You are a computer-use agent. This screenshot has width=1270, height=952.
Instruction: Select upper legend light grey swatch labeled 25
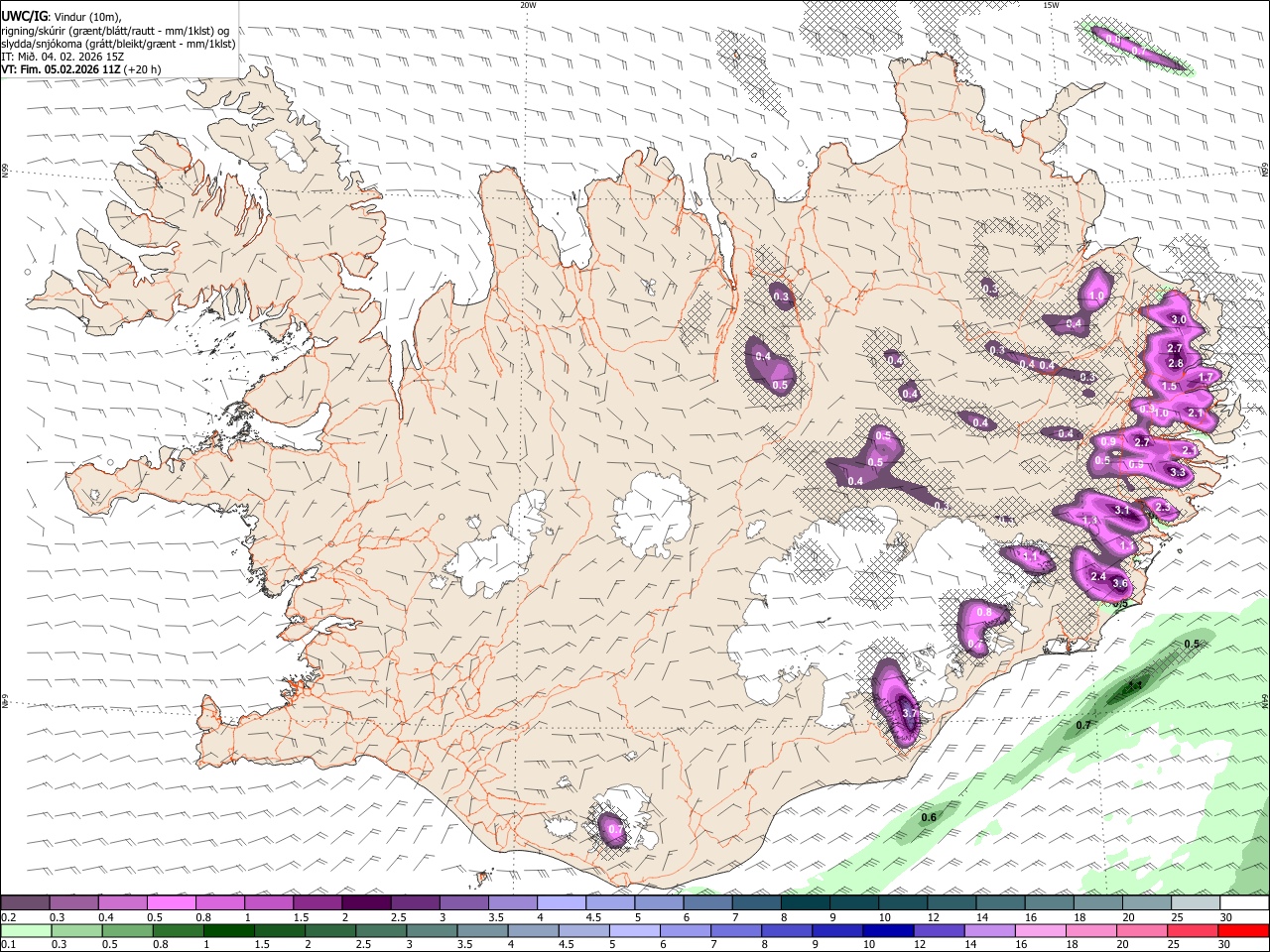click(x=1197, y=903)
